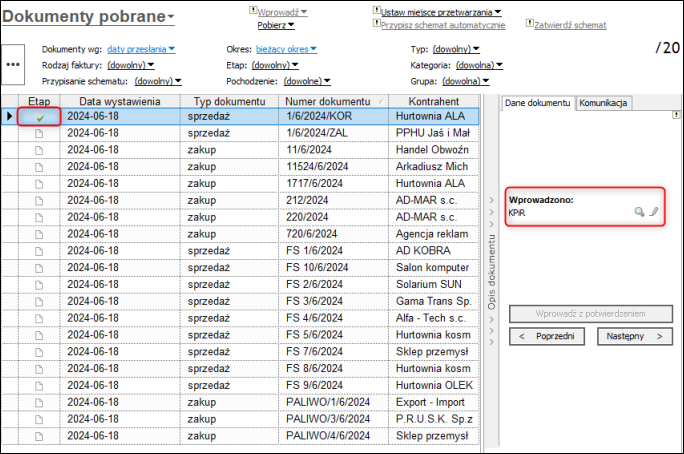The height and width of the screenshot is (454, 684).
Task: Toggle the Opis dokumentu side panel strip
Action: click(492, 270)
